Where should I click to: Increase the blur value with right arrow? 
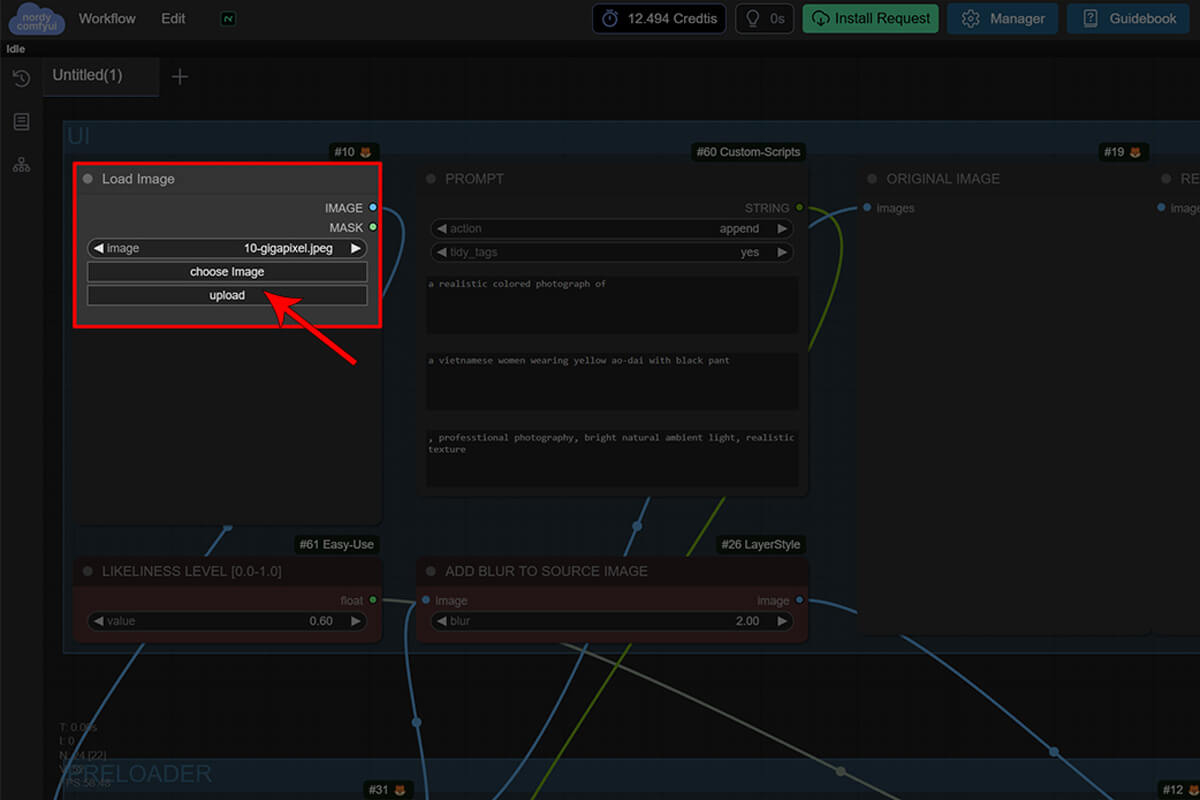tap(782, 621)
